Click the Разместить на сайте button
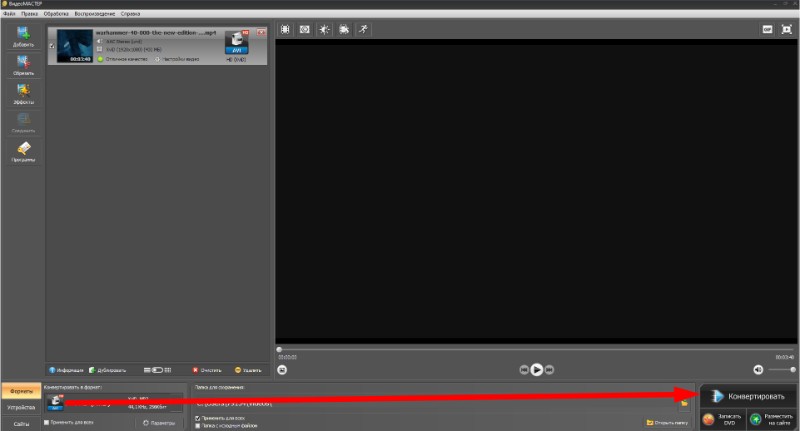 pyautogui.click(x=771, y=420)
